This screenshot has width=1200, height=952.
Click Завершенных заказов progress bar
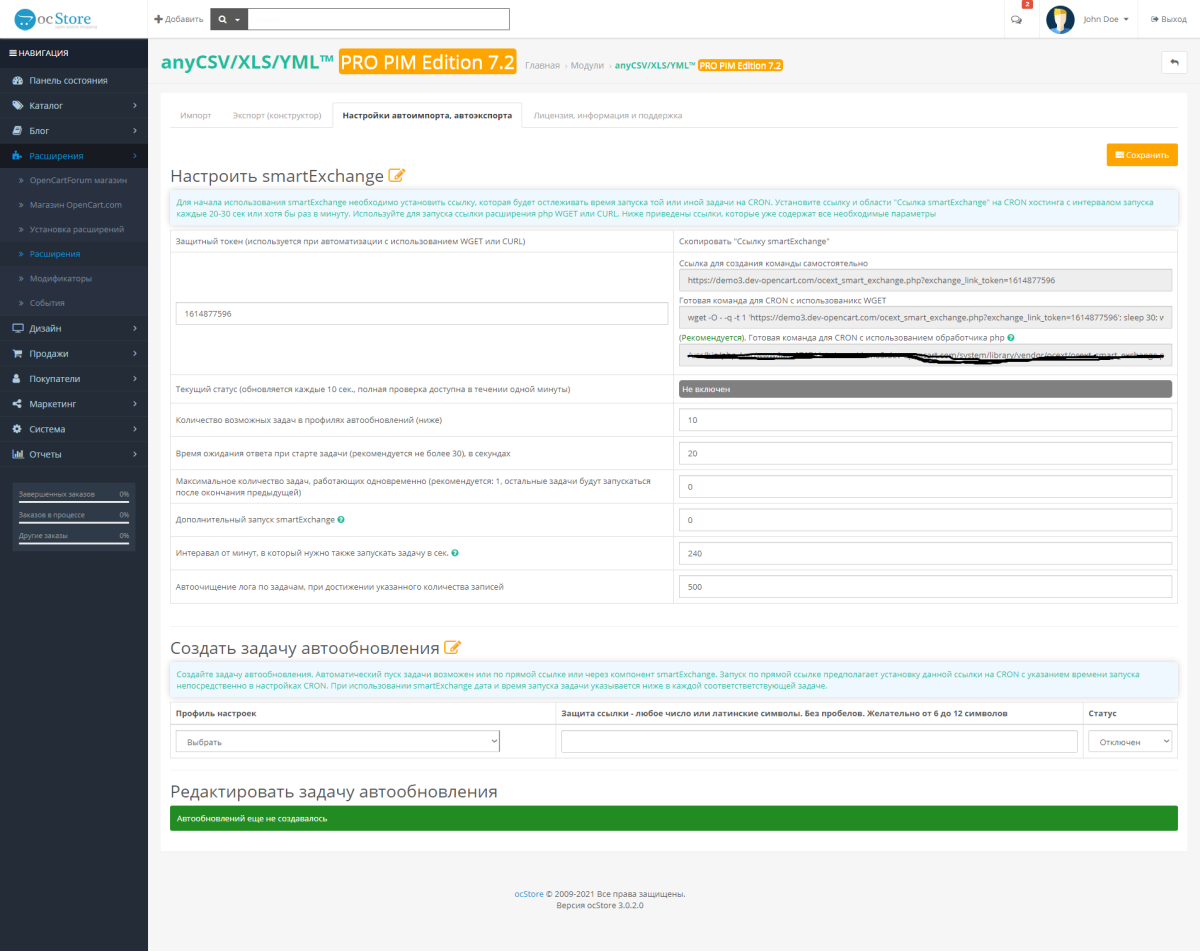tap(74, 502)
